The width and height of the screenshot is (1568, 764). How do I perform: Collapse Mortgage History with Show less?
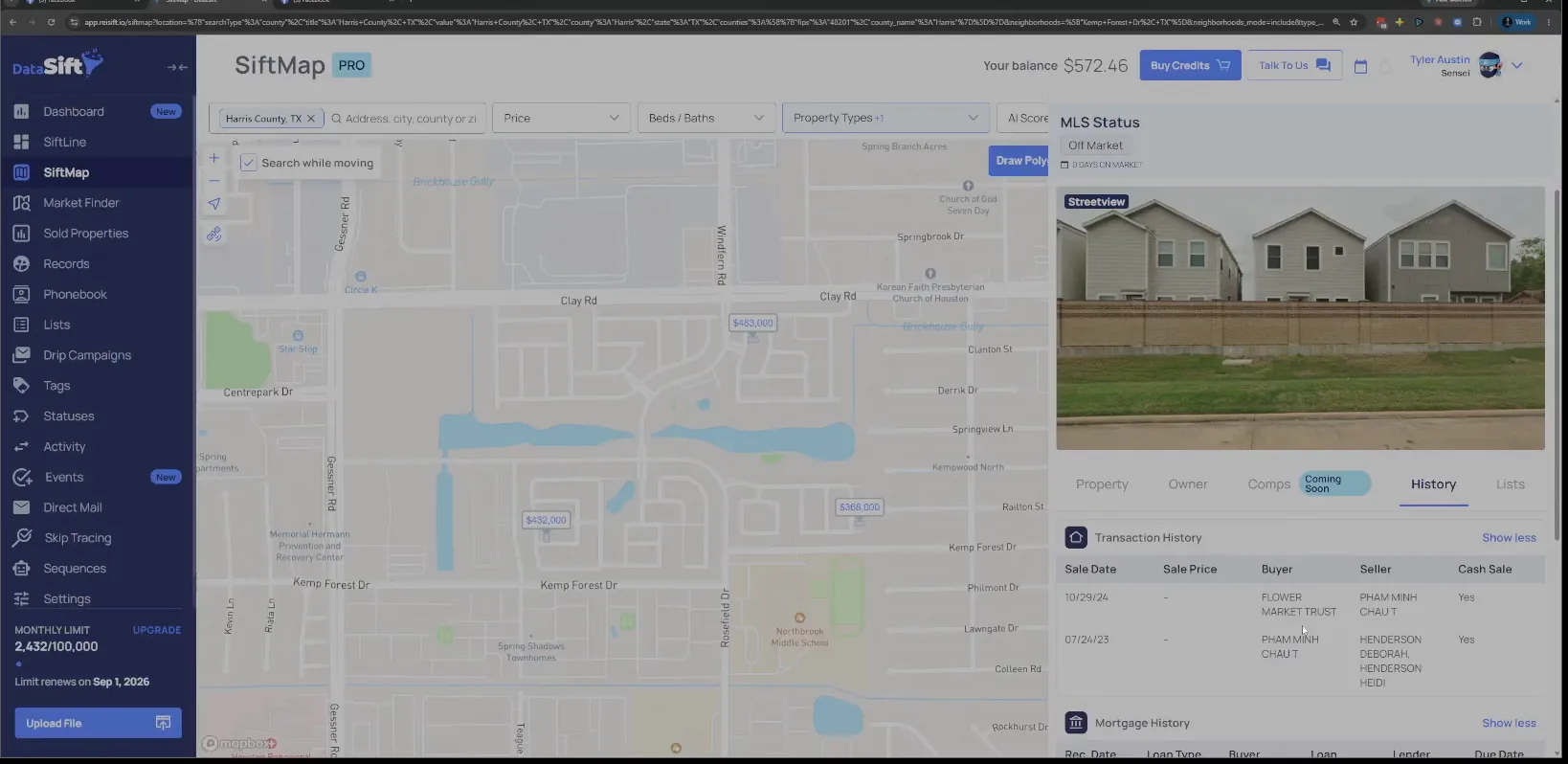(x=1509, y=724)
